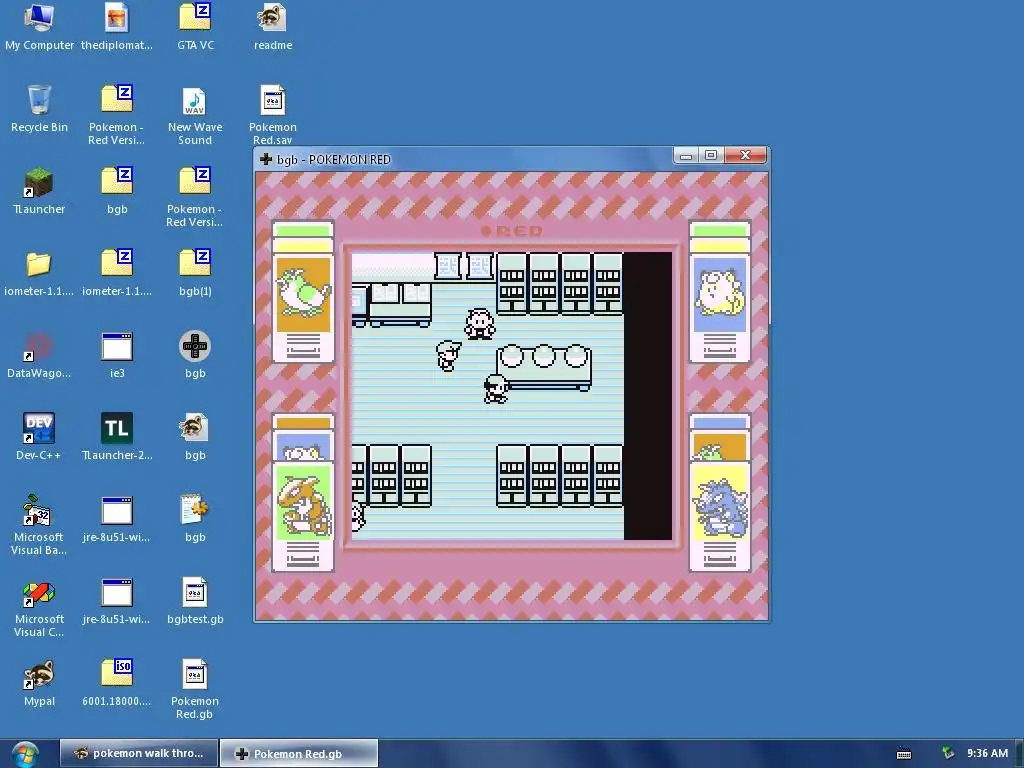Viewport: 1024px width, 768px height.
Task: Click the bgb - POKEMON RED title bar
Action: point(464,159)
